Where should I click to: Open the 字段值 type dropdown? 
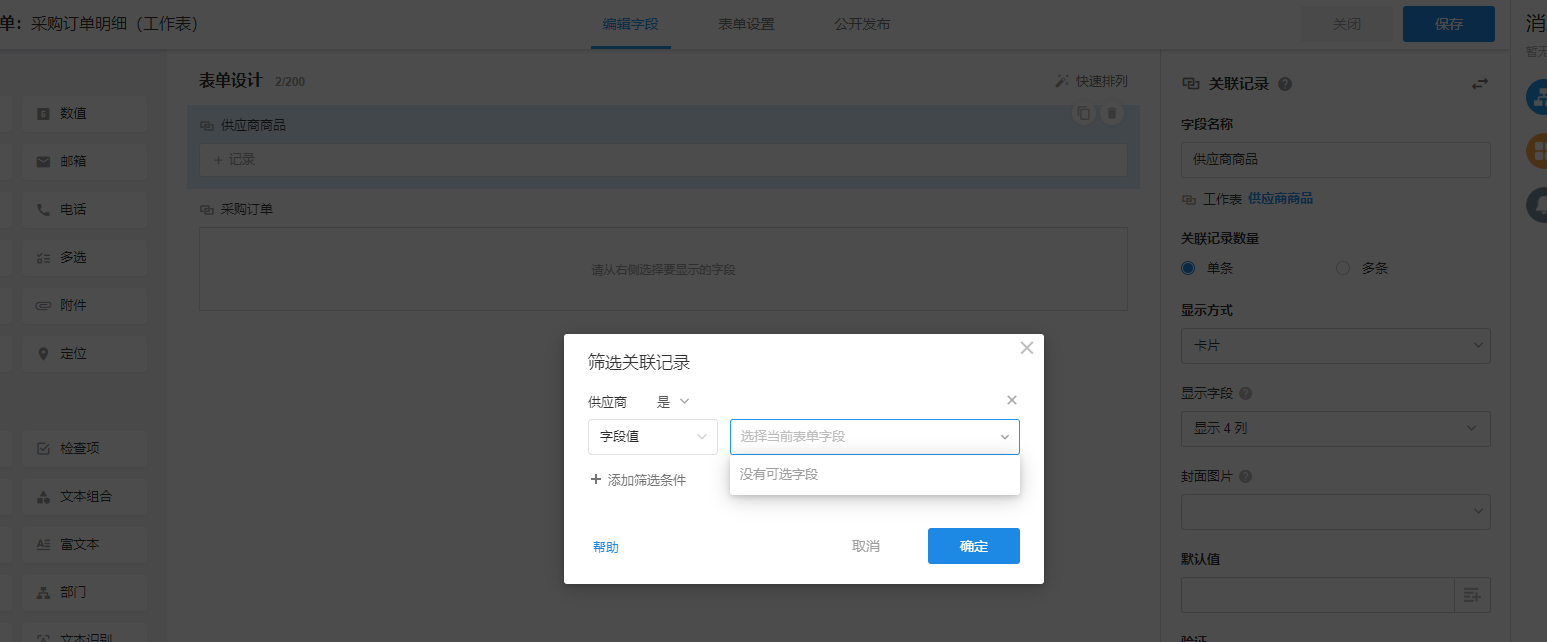(652, 437)
